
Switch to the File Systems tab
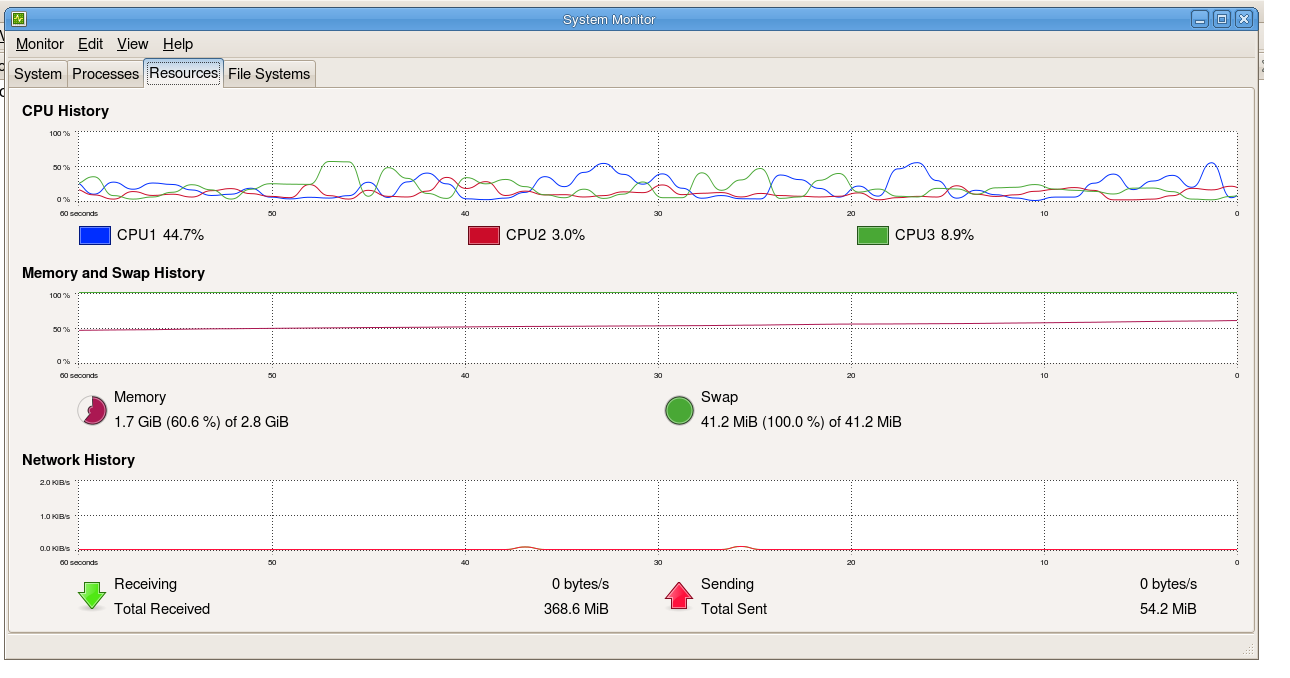(x=269, y=73)
